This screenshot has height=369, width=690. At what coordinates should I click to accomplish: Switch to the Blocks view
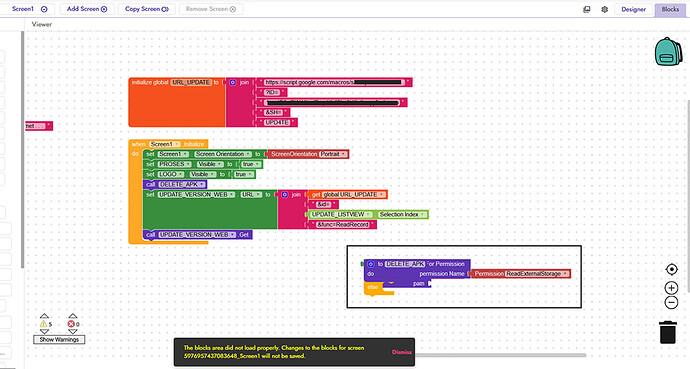tap(670, 9)
